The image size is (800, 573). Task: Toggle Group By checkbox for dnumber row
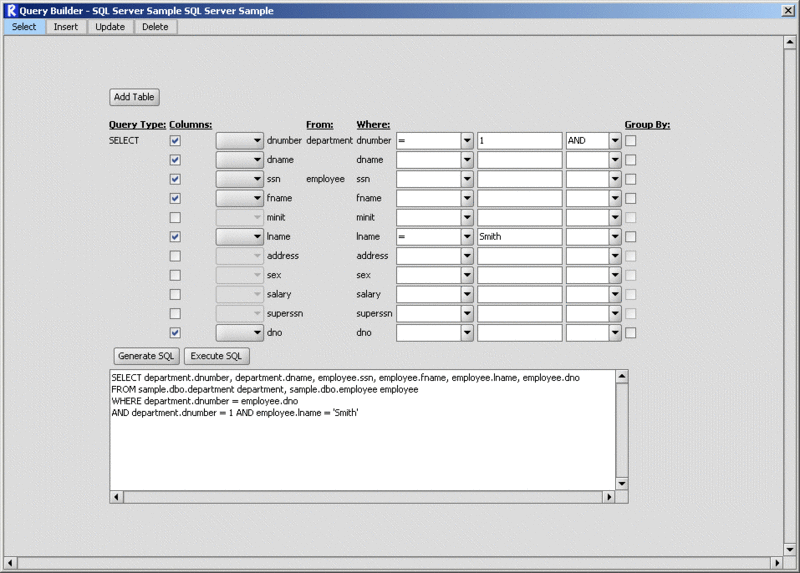pyautogui.click(x=631, y=141)
